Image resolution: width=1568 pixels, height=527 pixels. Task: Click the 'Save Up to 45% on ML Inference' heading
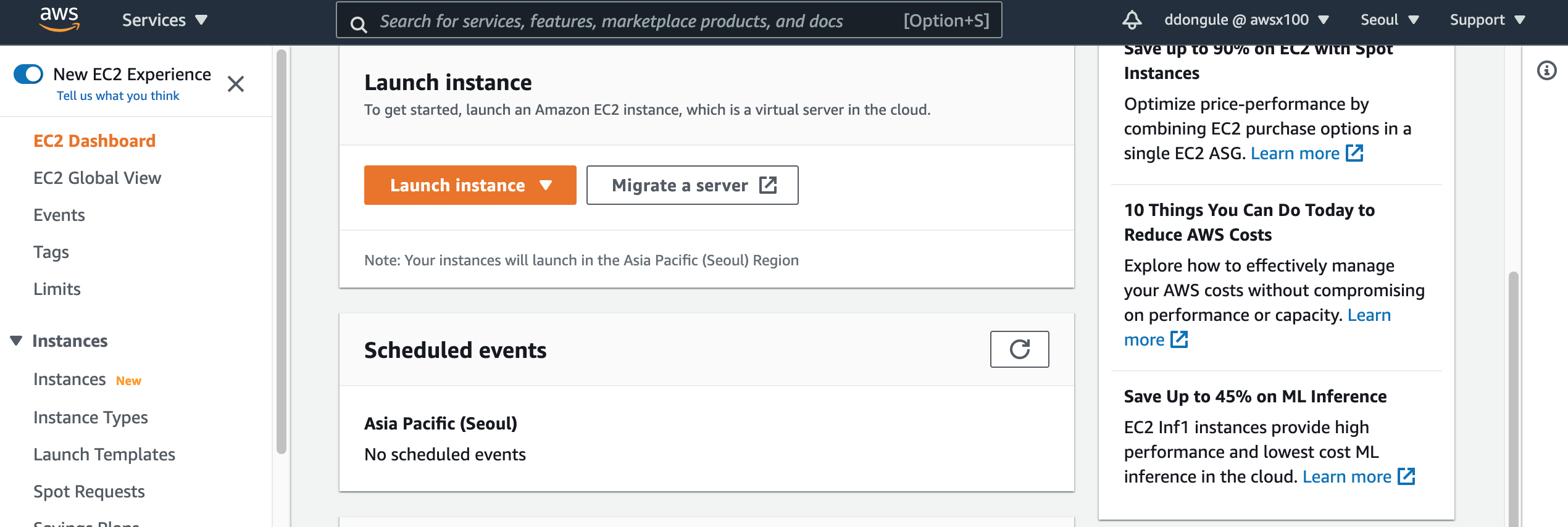coord(1255,396)
